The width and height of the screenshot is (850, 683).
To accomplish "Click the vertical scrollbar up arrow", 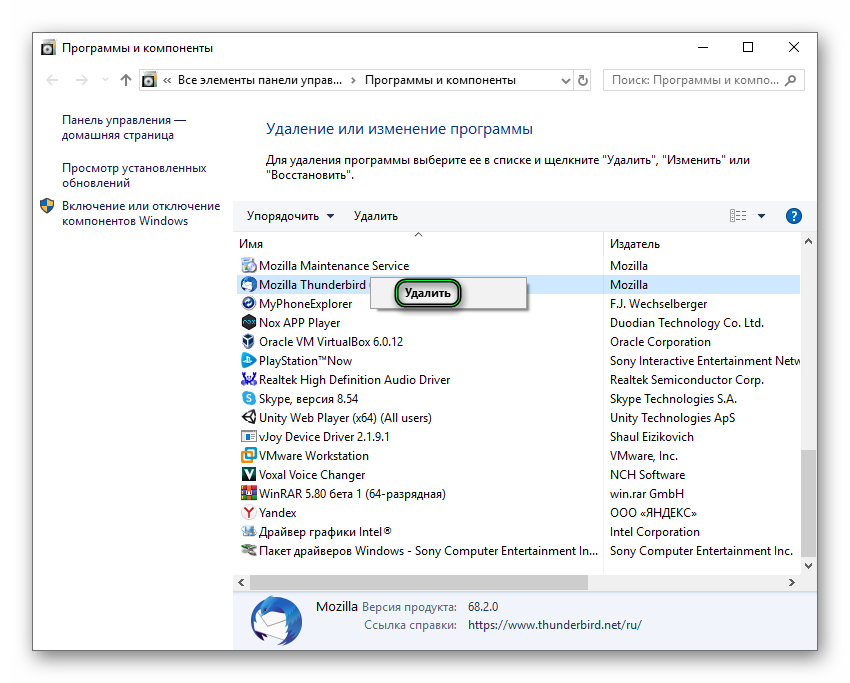I will (x=808, y=242).
